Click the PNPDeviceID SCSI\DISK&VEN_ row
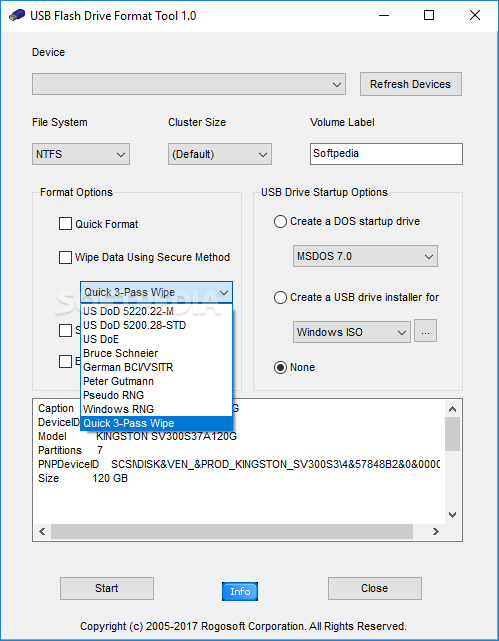Image resolution: width=499 pixels, height=641 pixels. tap(239, 464)
